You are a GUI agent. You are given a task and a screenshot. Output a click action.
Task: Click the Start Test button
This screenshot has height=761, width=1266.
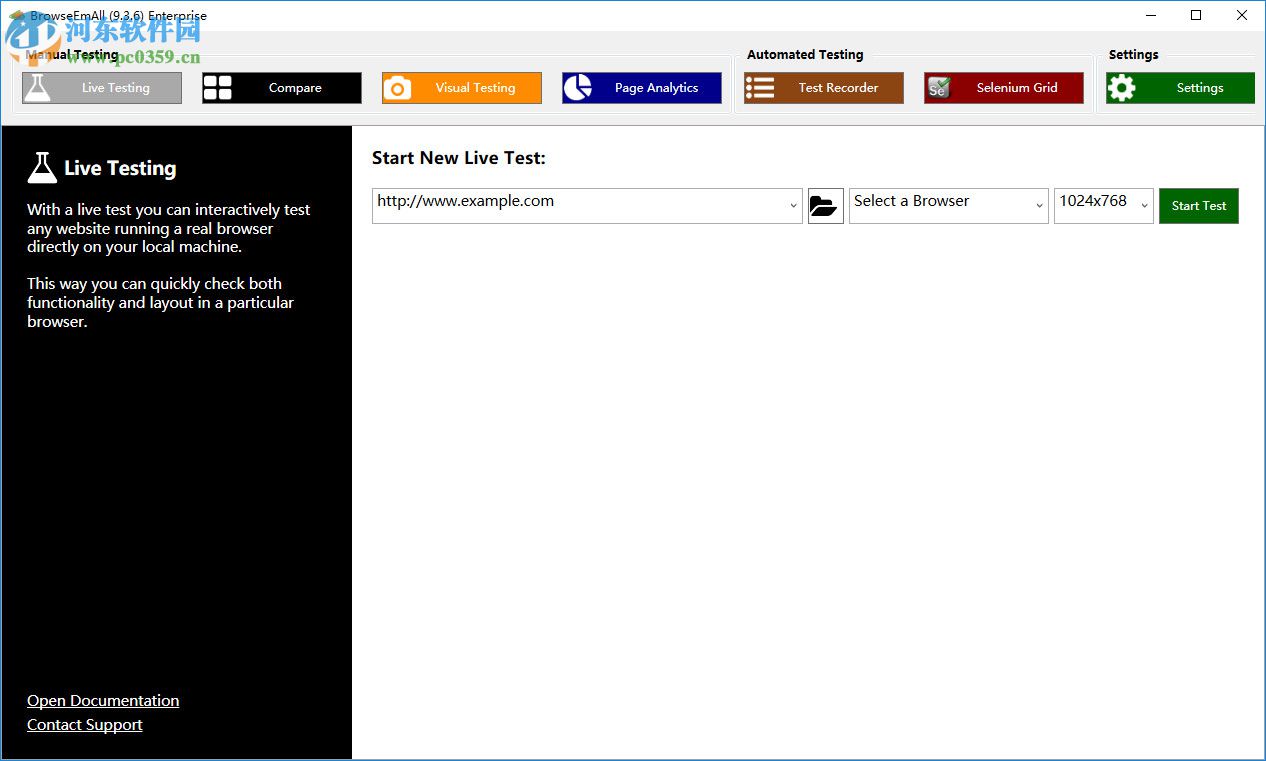(1199, 206)
